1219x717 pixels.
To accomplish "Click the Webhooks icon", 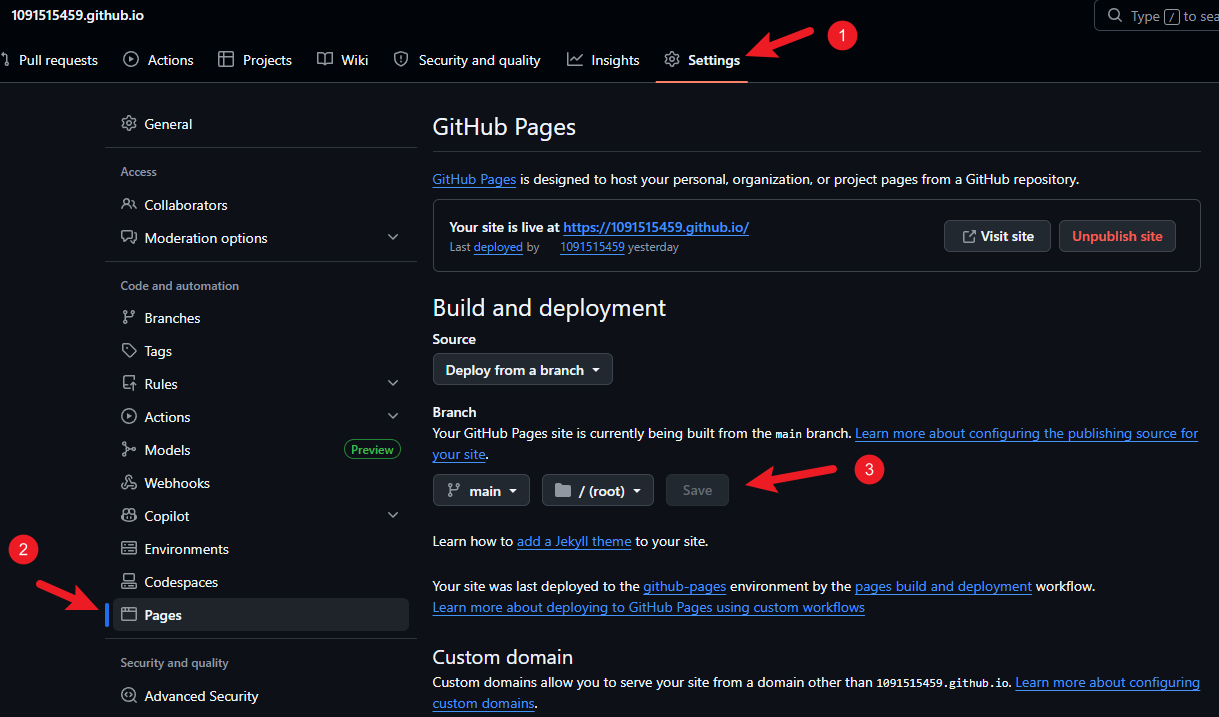I will (x=129, y=483).
